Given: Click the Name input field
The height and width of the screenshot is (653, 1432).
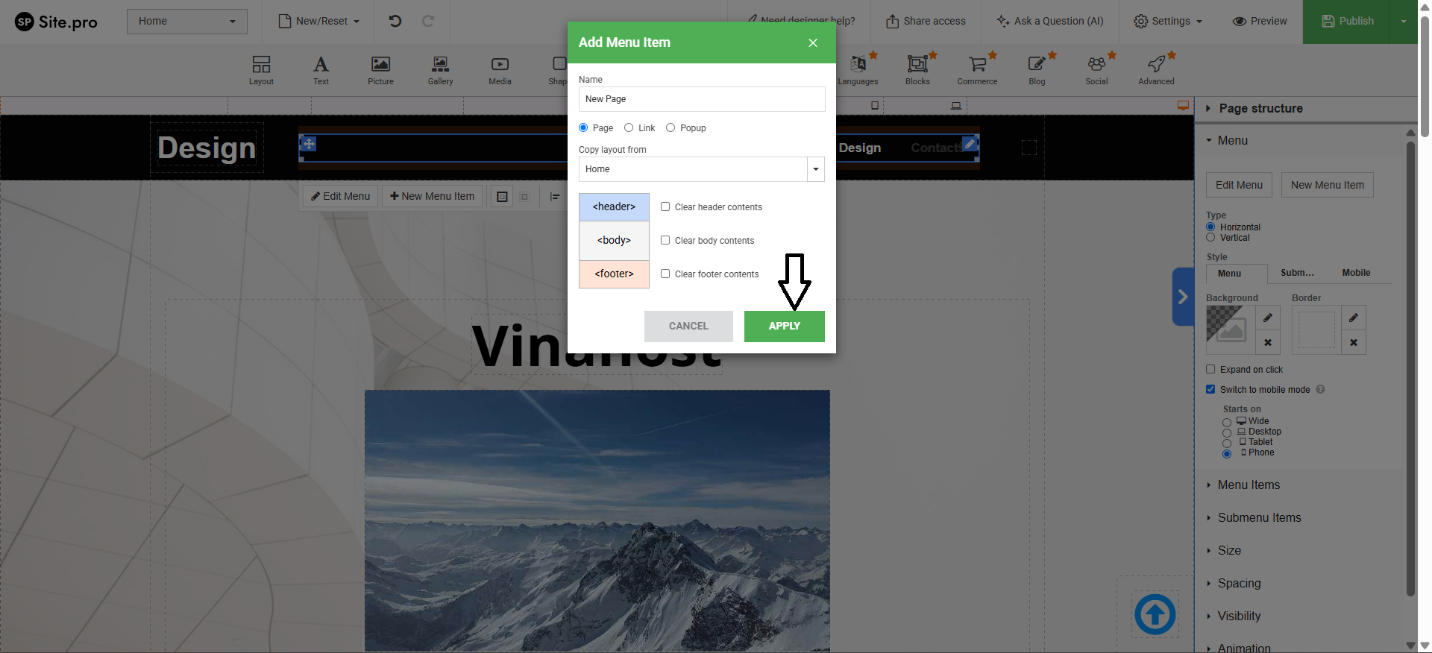Looking at the screenshot, I should pos(701,99).
